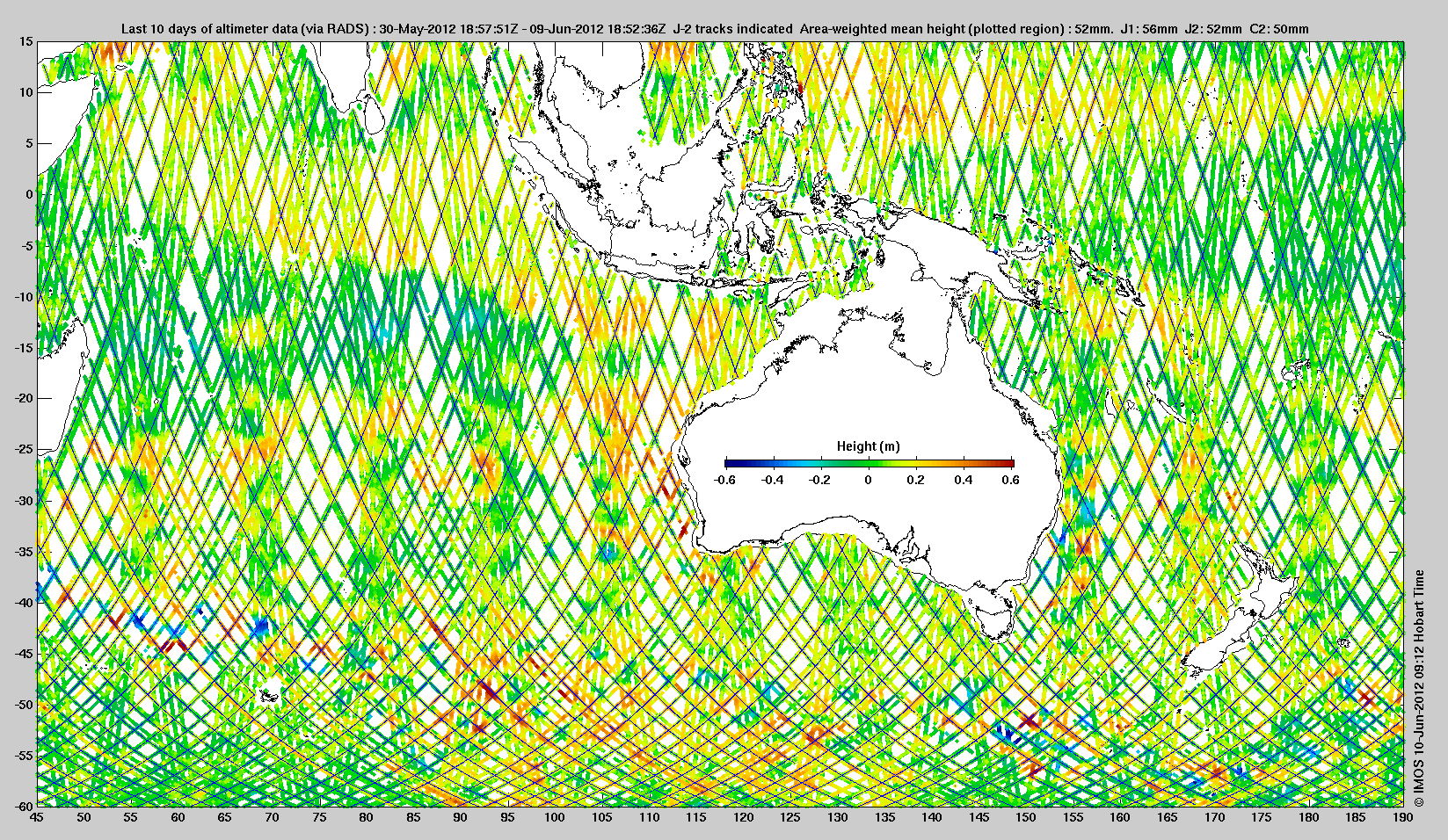Click the 145 longitude axis label
Screen dimensions: 1448x840
pyautogui.click(x=979, y=817)
